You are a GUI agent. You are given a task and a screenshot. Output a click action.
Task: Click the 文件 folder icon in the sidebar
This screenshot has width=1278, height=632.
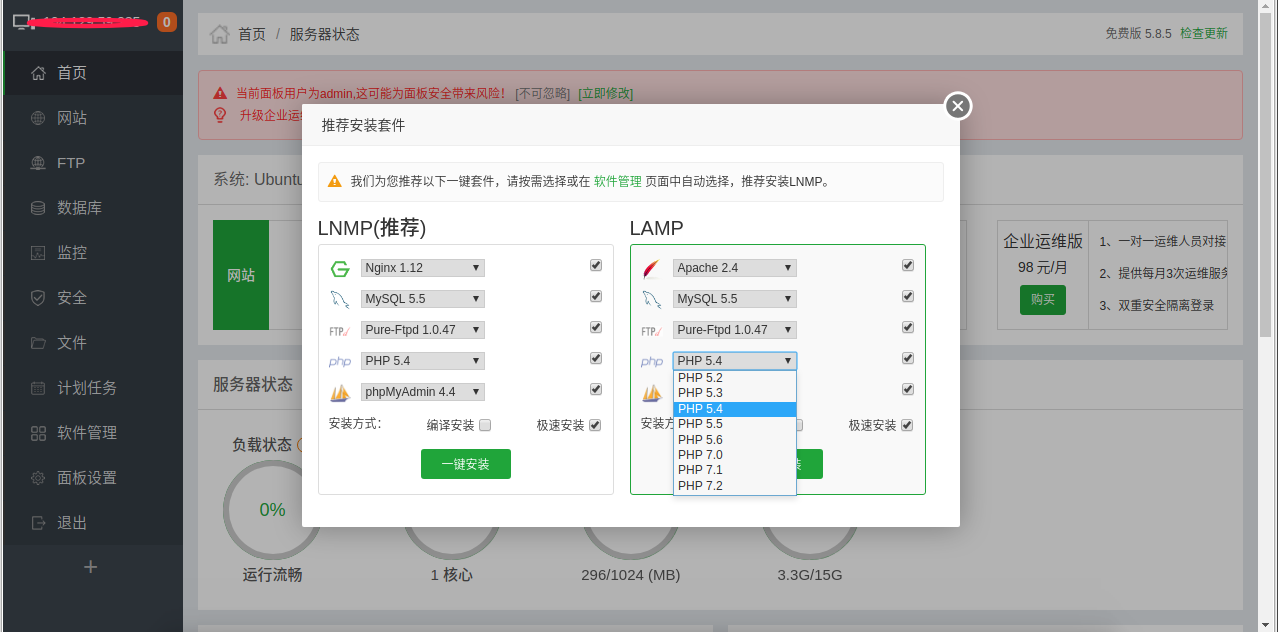click(x=39, y=343)
